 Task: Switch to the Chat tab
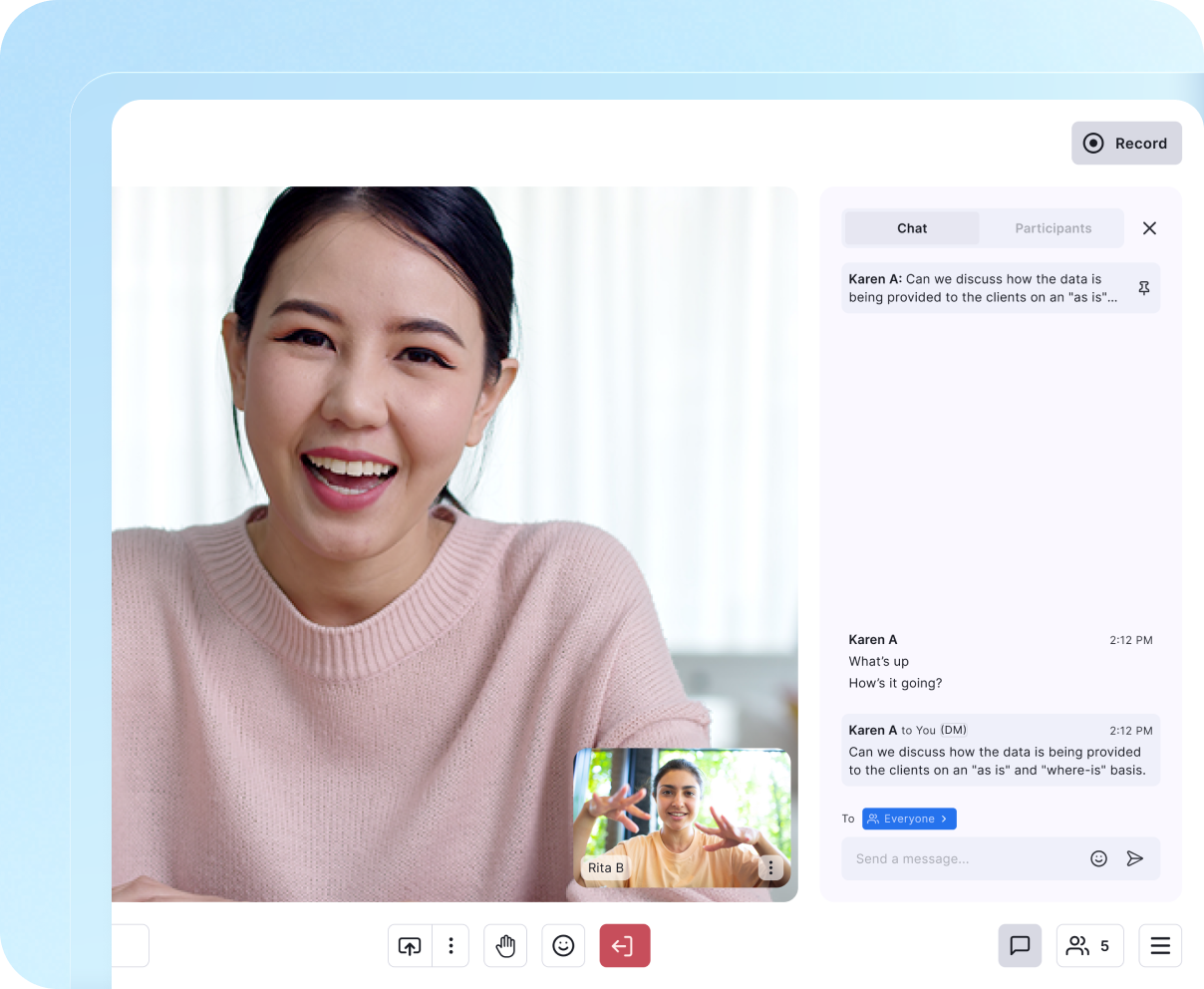coord(911,228)
